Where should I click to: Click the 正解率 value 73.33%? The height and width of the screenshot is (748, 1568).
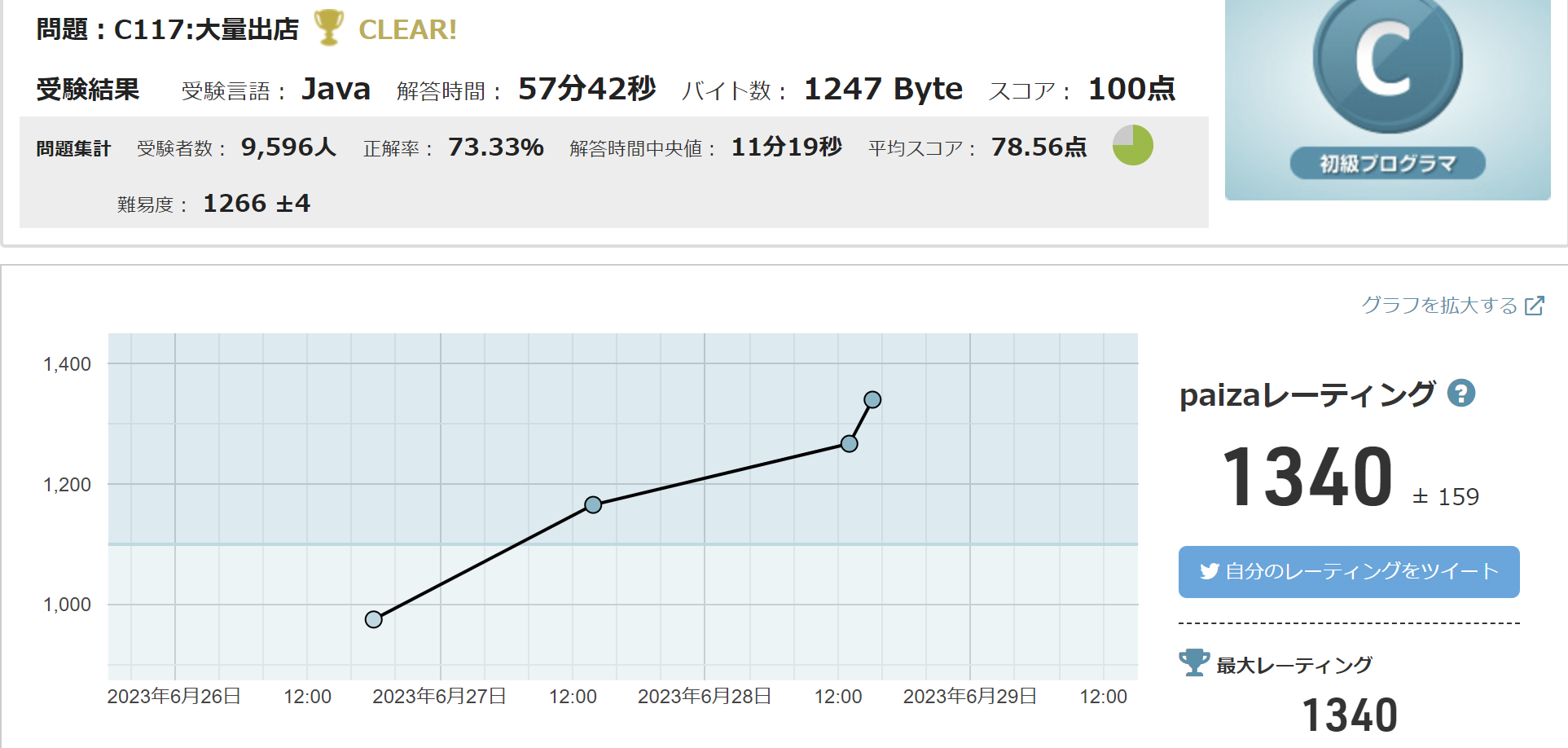coord(495,147)
